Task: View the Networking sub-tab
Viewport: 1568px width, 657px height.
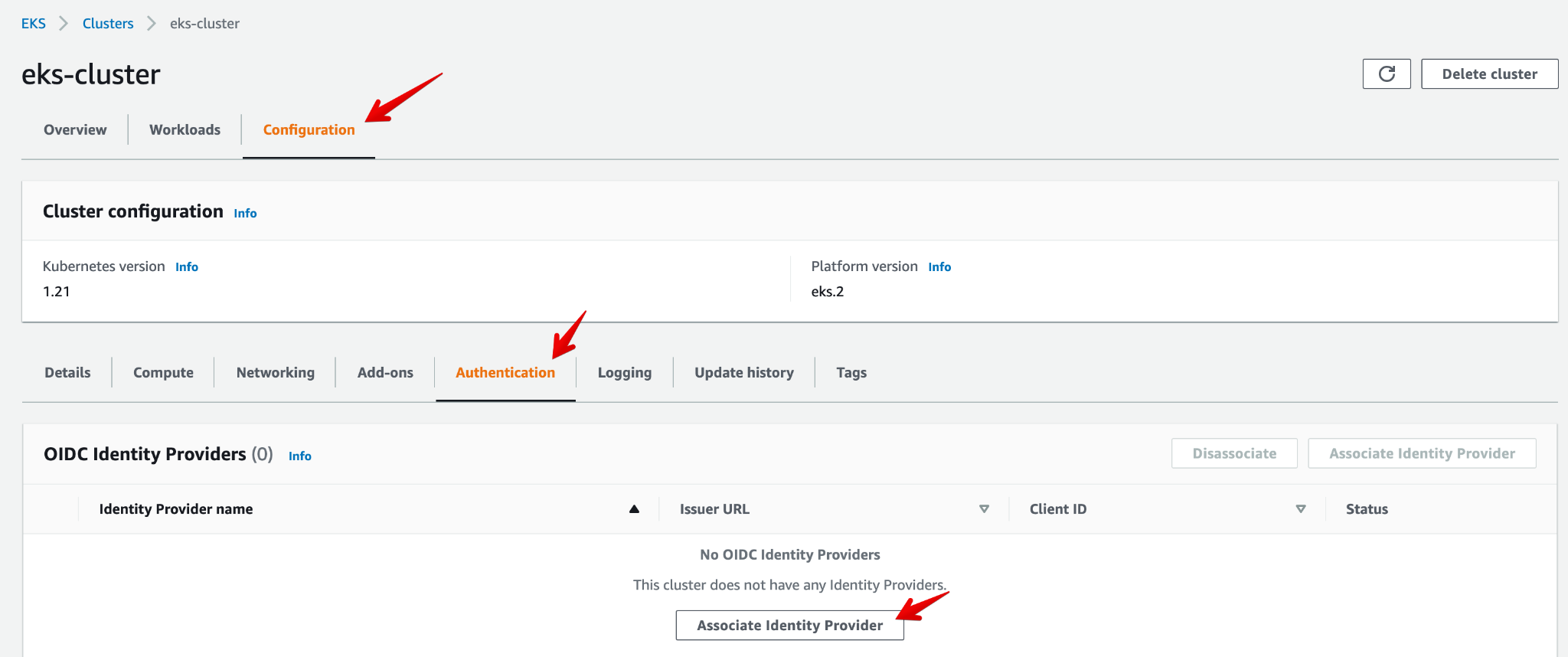Action: tap(275, 372)
